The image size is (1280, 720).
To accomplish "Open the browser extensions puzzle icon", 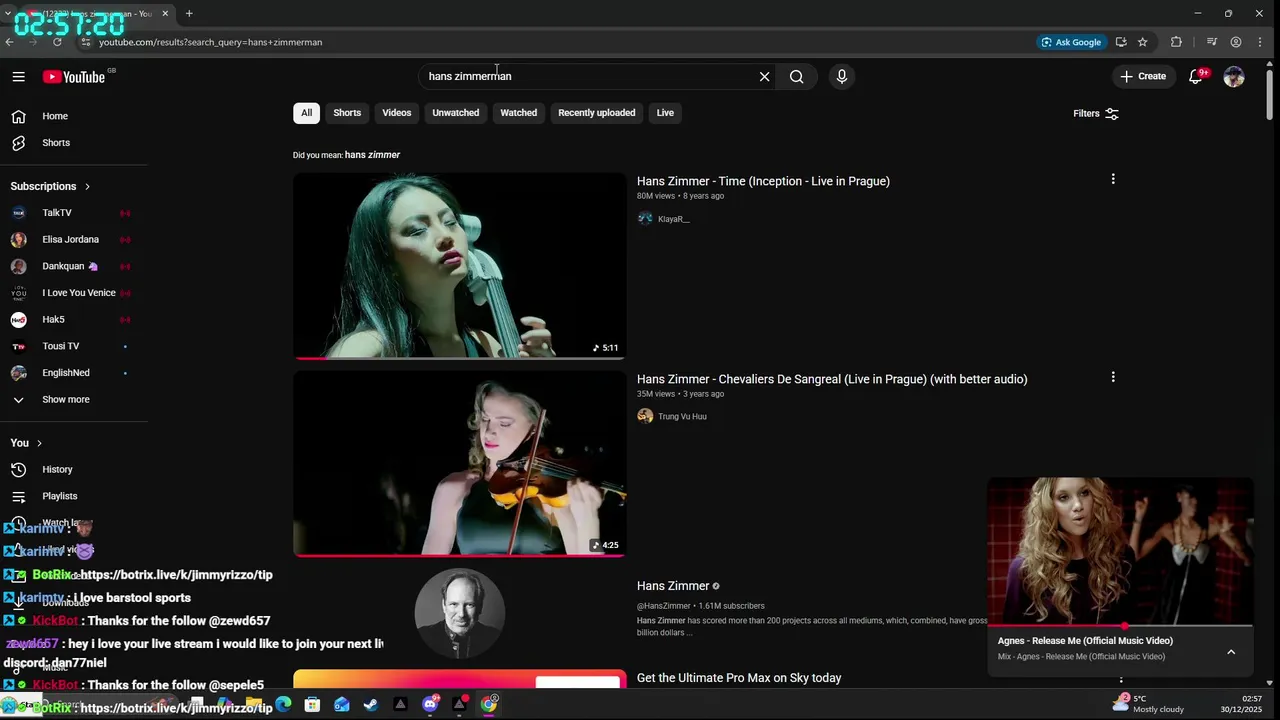I will click(1176, 42).
